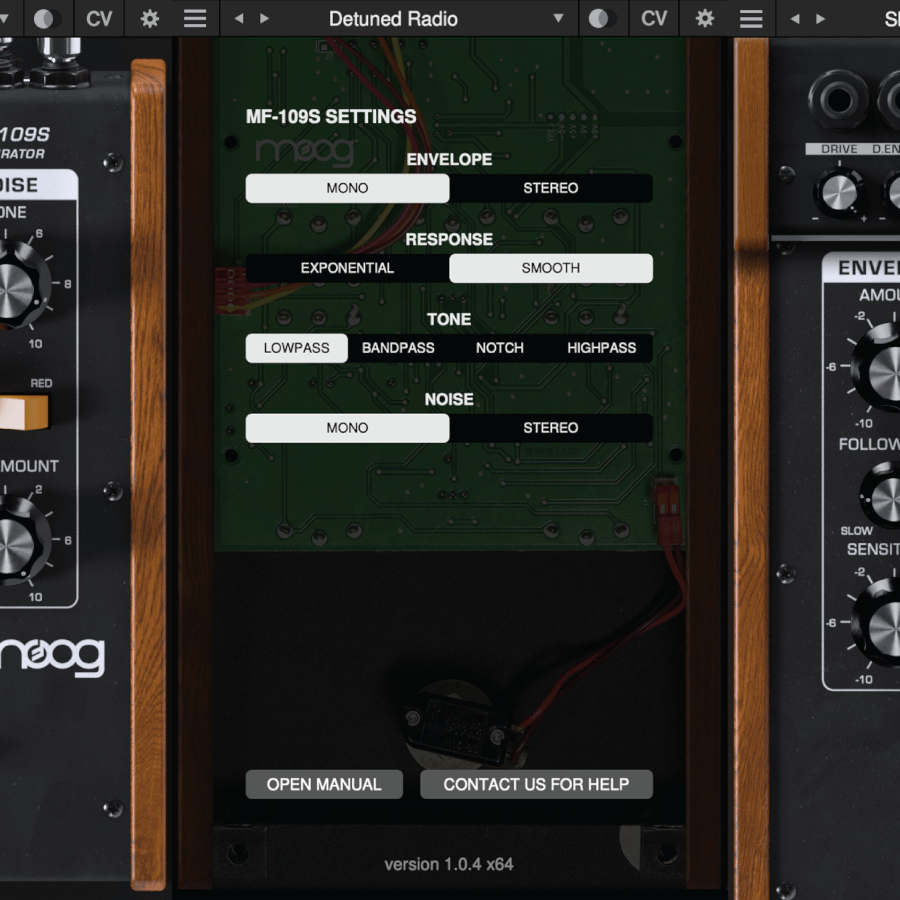
Task: Click the CV icon on the right toolbar
Action: [x=653, y=18]
